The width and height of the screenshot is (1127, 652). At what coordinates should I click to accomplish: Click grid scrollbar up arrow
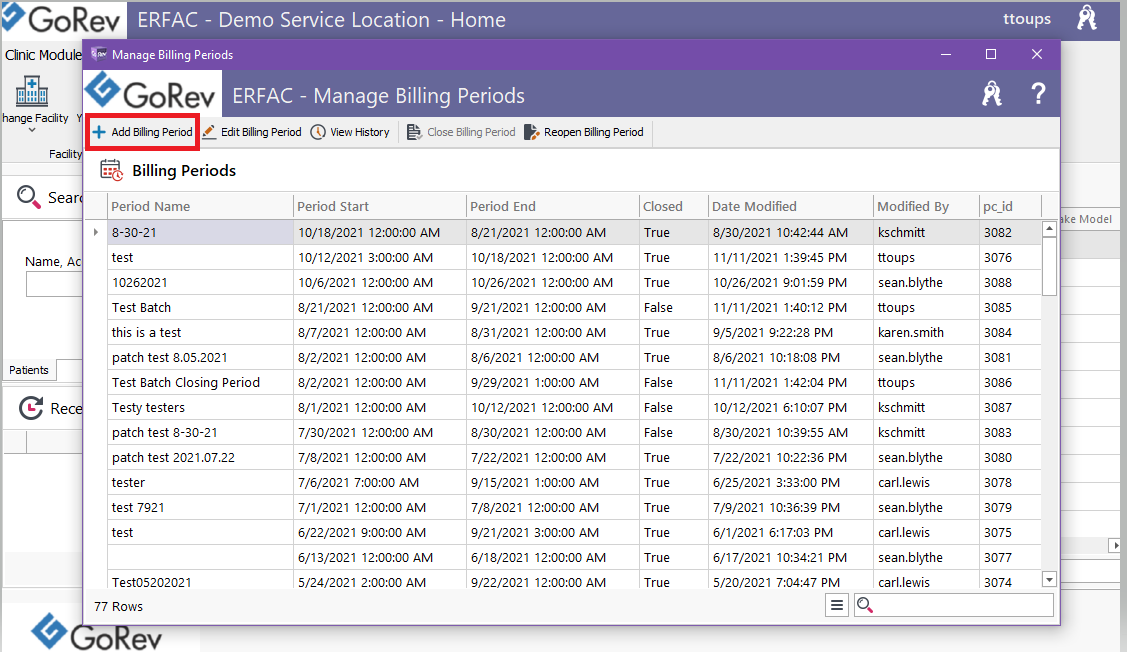(x=1049, y=229)
